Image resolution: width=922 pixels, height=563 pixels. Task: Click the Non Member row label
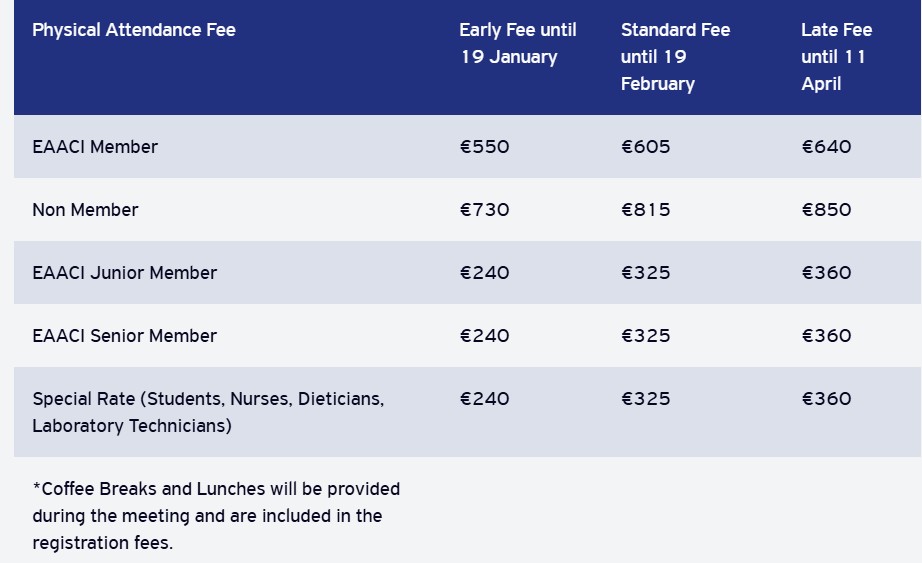pos(85,210)
